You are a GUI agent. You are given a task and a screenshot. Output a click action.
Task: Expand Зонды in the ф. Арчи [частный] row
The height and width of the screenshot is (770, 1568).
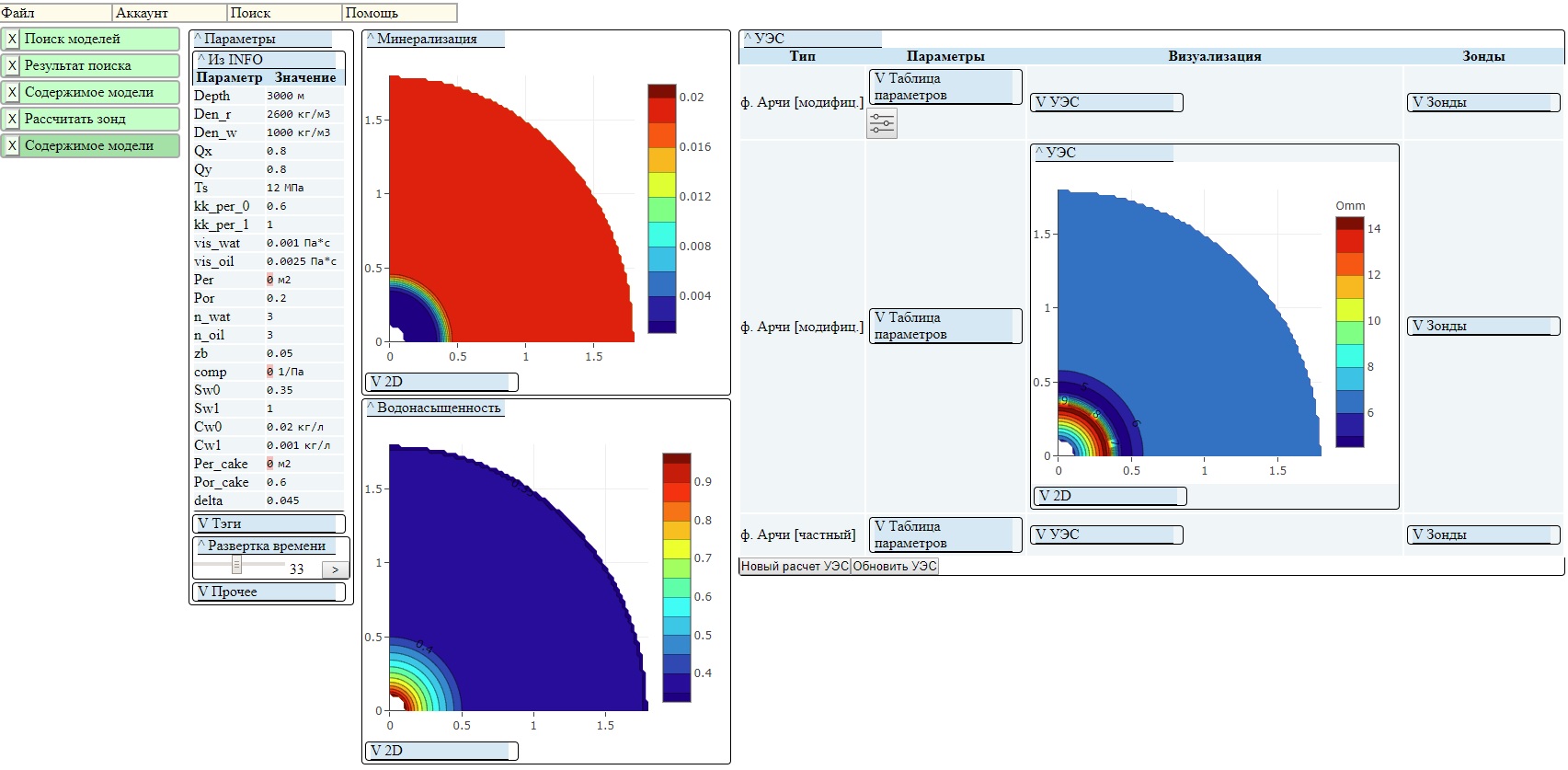(1482, 534)
